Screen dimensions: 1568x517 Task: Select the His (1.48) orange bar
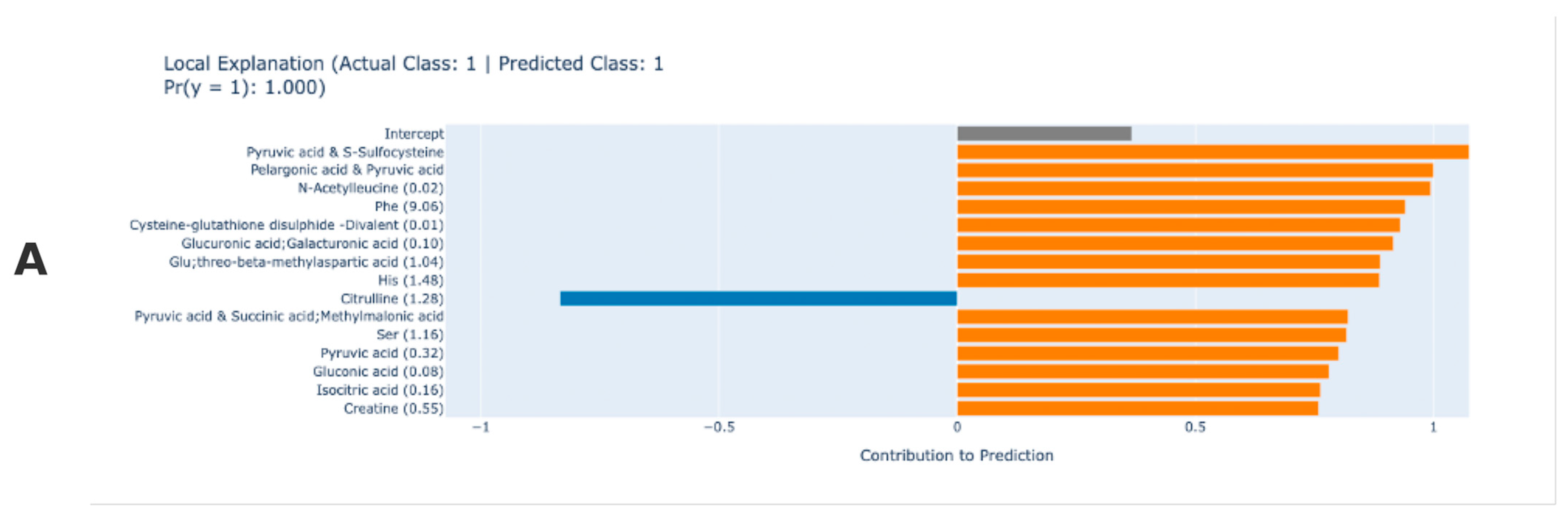[1168, 281]
